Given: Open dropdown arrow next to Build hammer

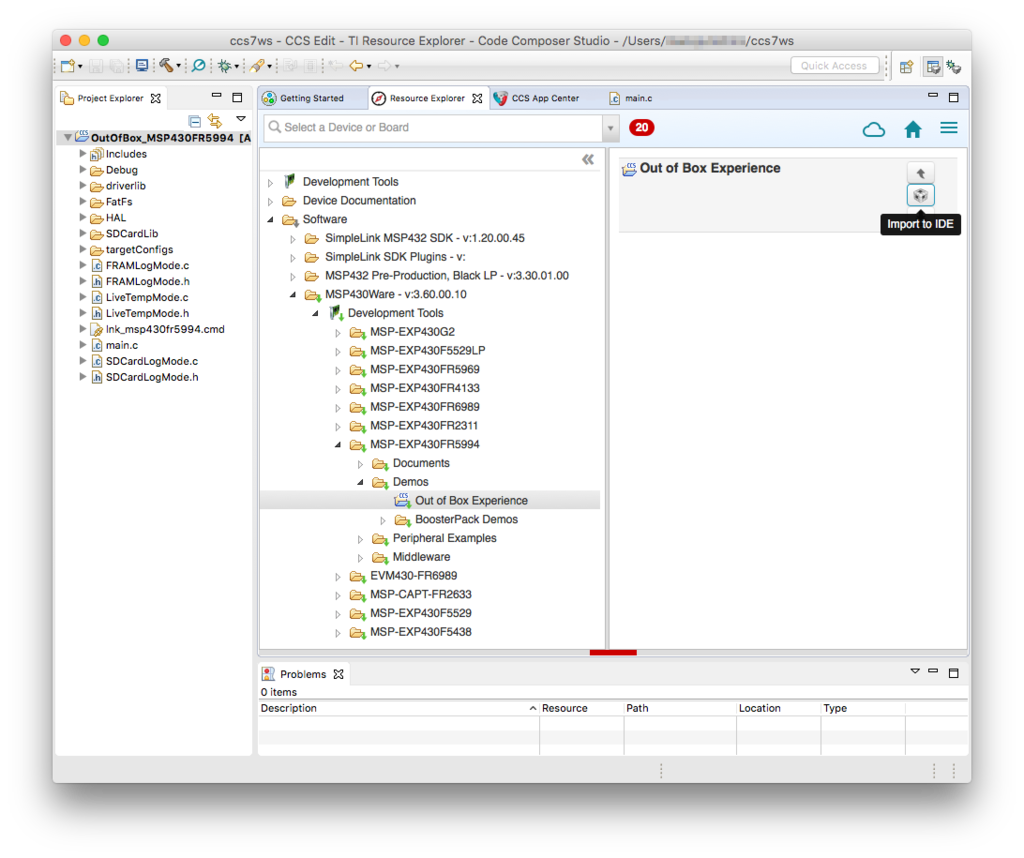Looking at the screenshot, I should point(178,67).
